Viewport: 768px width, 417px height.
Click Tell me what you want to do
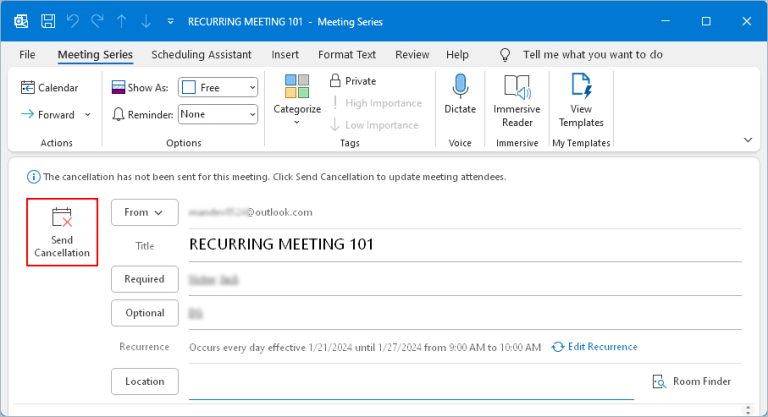[x=593, y=54]
